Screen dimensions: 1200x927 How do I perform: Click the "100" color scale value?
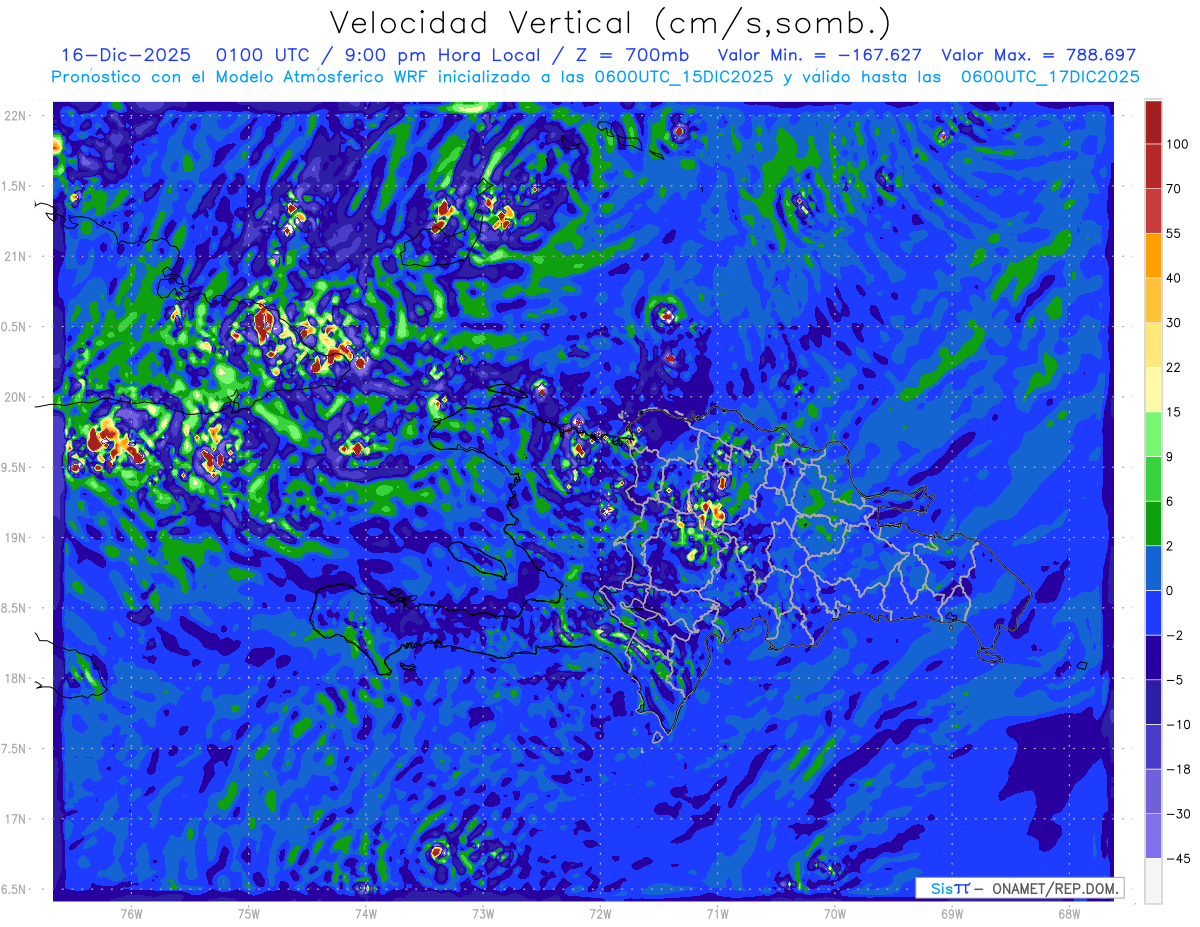1177,144
